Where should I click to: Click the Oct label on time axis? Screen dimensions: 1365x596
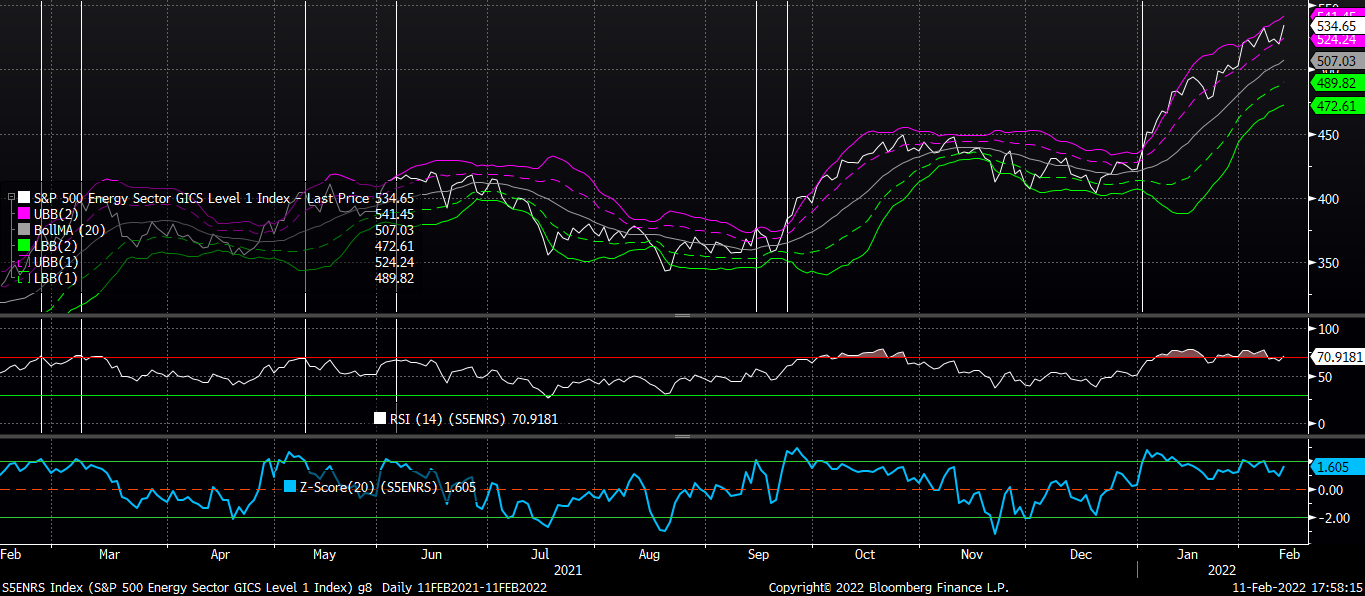click(x=865, y=554)
